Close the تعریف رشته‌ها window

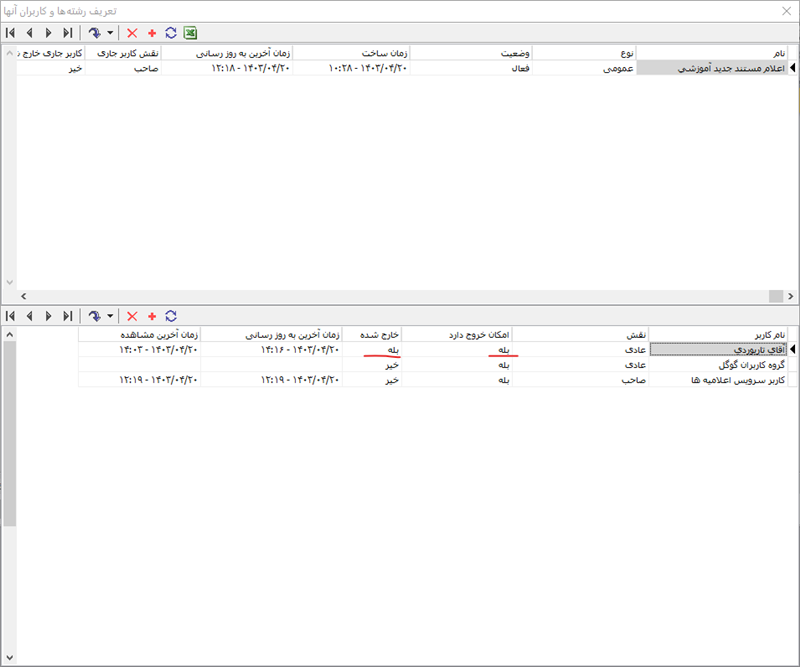pyautogui.click(x=783, y=10)
